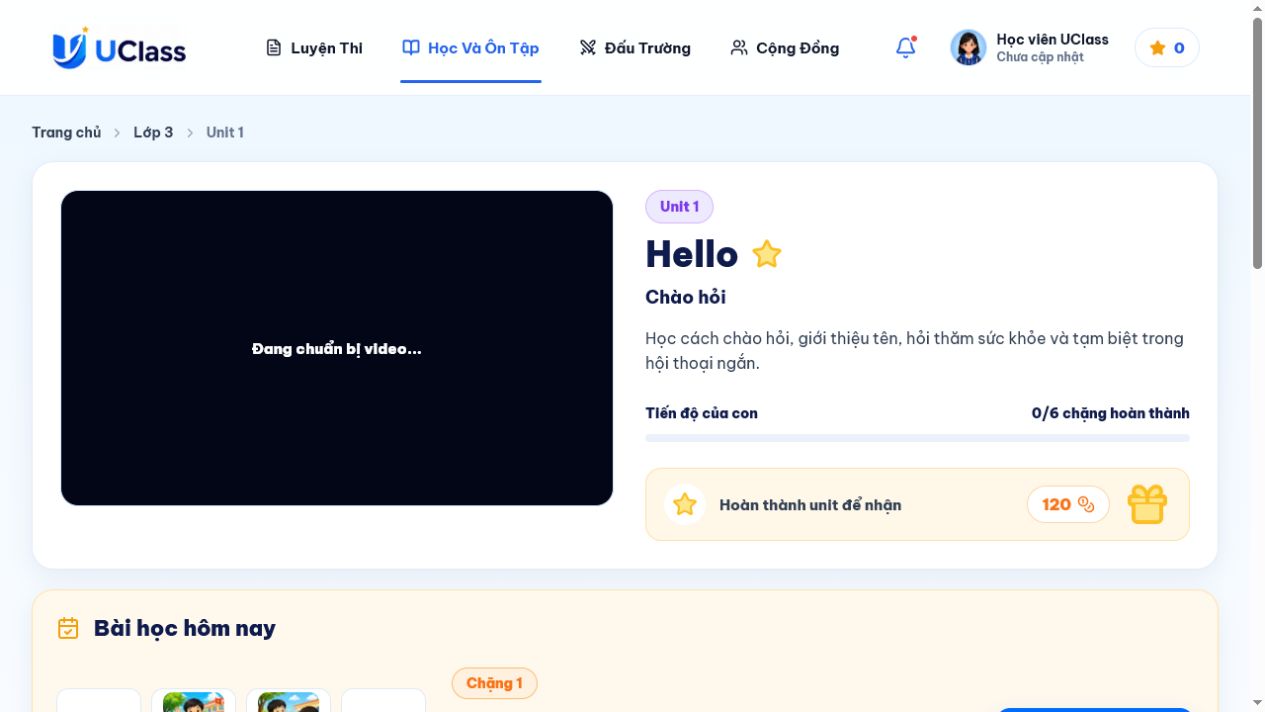This screenshot has height=712, width=1265.
Task: Click the calendar icon by Bài học hôm nay
Action: pos(68,628)
